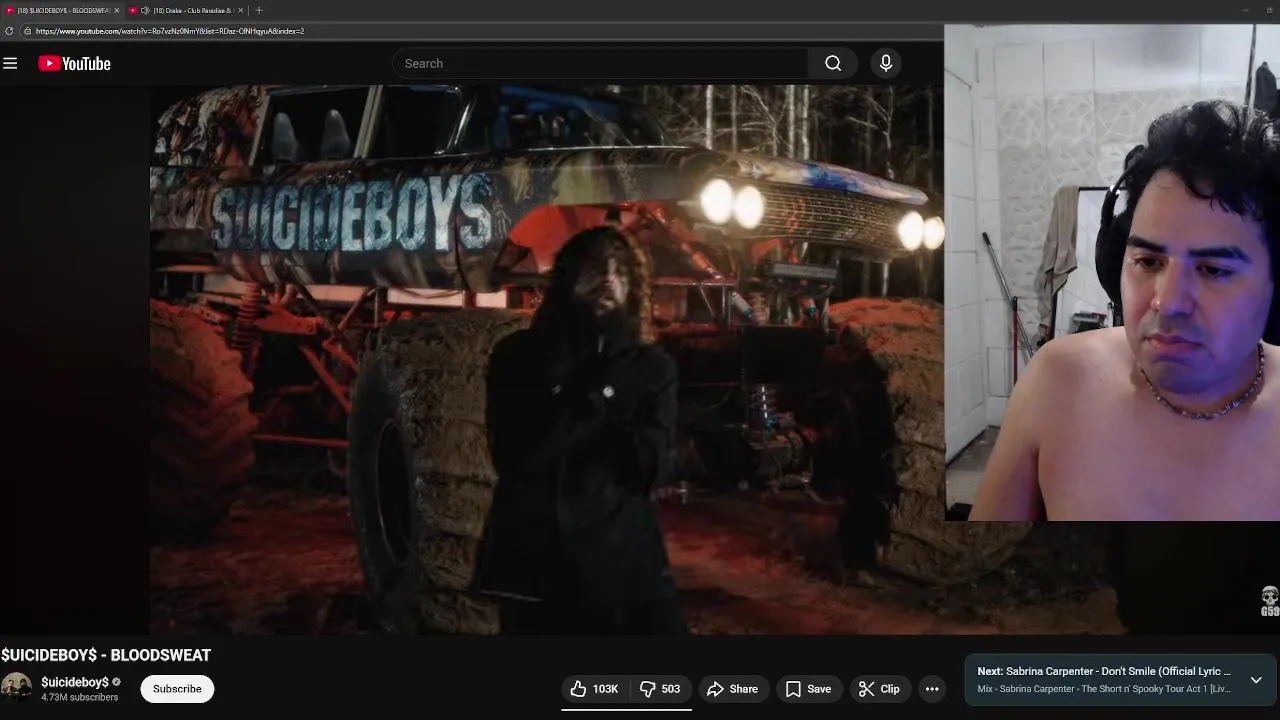Viewport: 1280px width, 720px height.
Task: View site information lock icon
Action: tap(27, 31)
